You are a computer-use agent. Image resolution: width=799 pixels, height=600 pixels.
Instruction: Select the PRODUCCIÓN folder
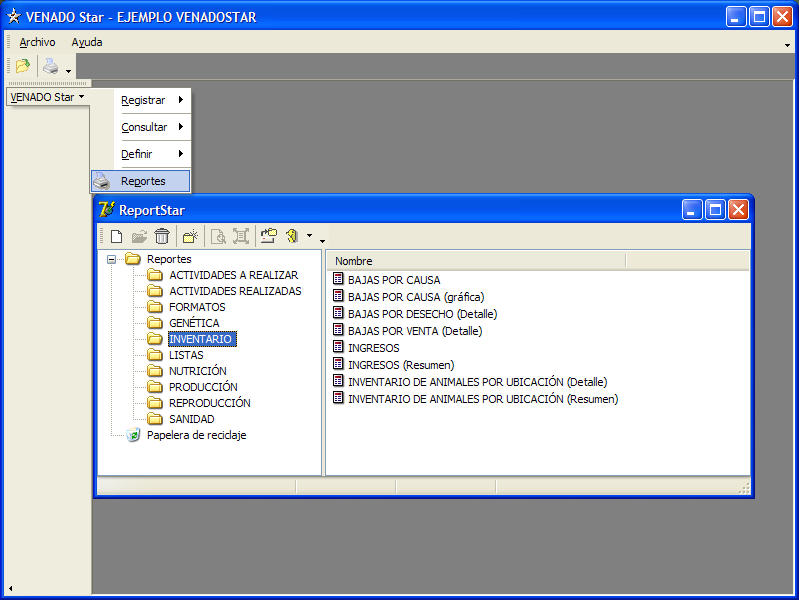click(x=203, y=387)
